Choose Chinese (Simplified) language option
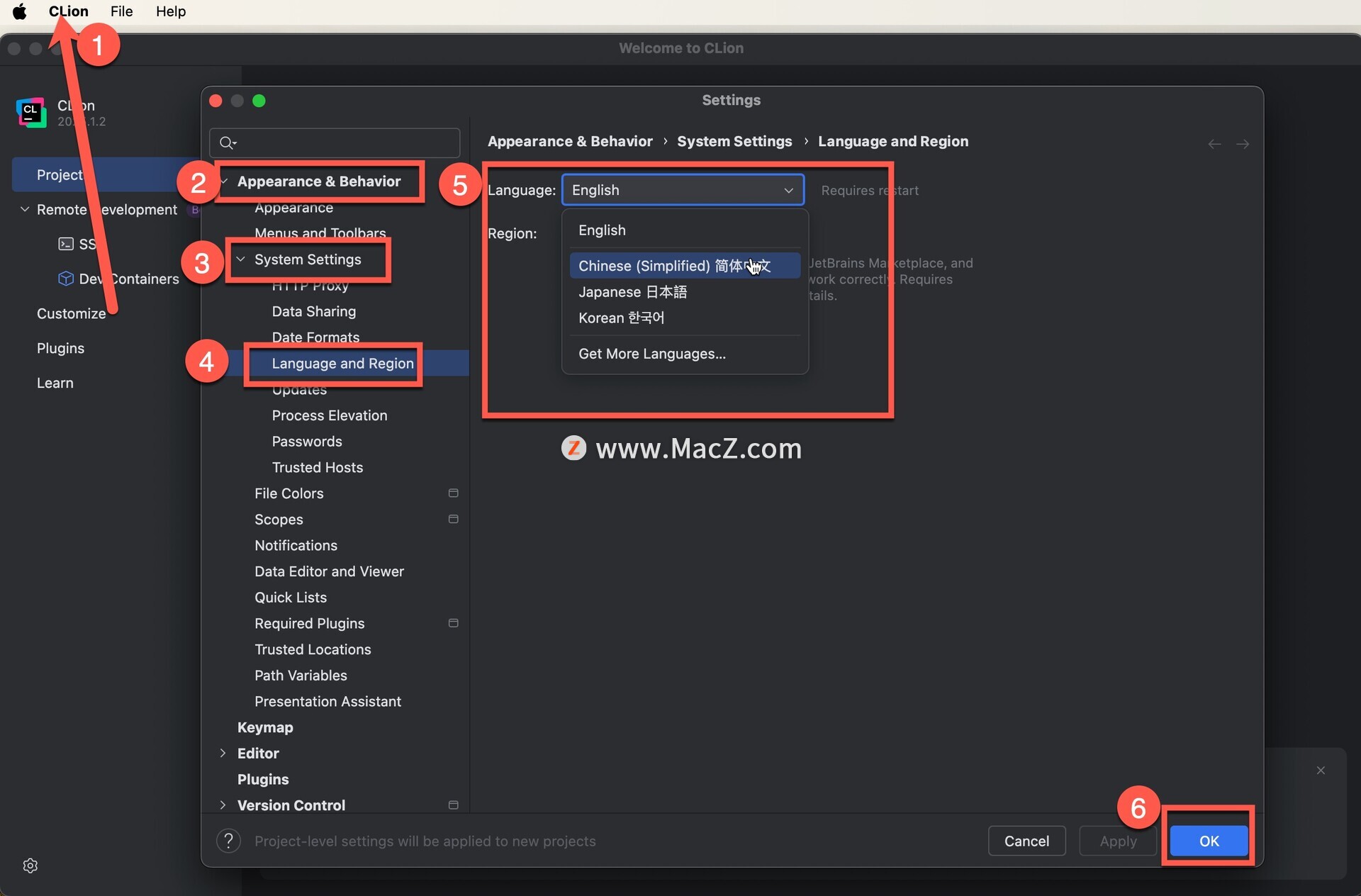Viewport: 1361px width, 896px height. click(x=685, y=266)
